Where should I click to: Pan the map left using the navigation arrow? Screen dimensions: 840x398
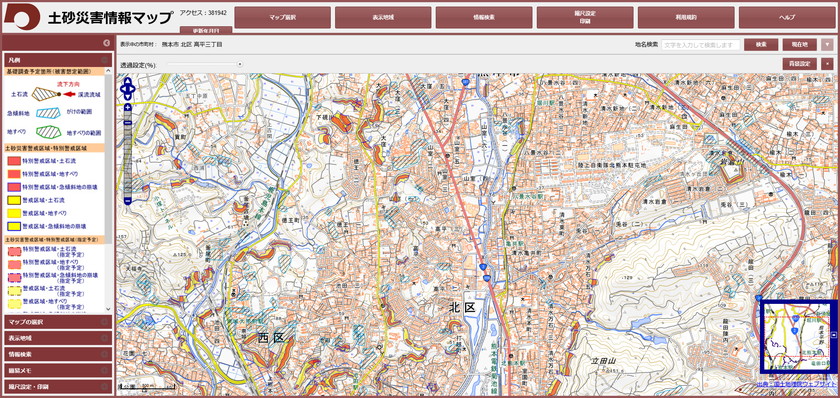[123, 89]
